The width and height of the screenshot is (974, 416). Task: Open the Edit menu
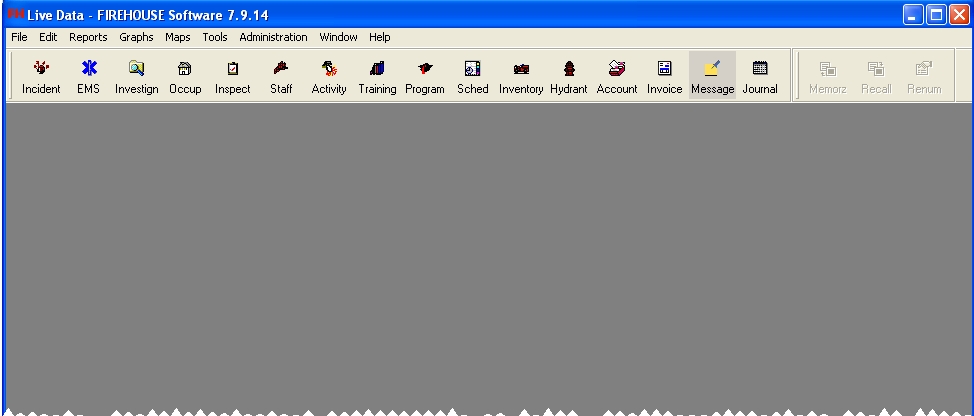tap(48, 37)
